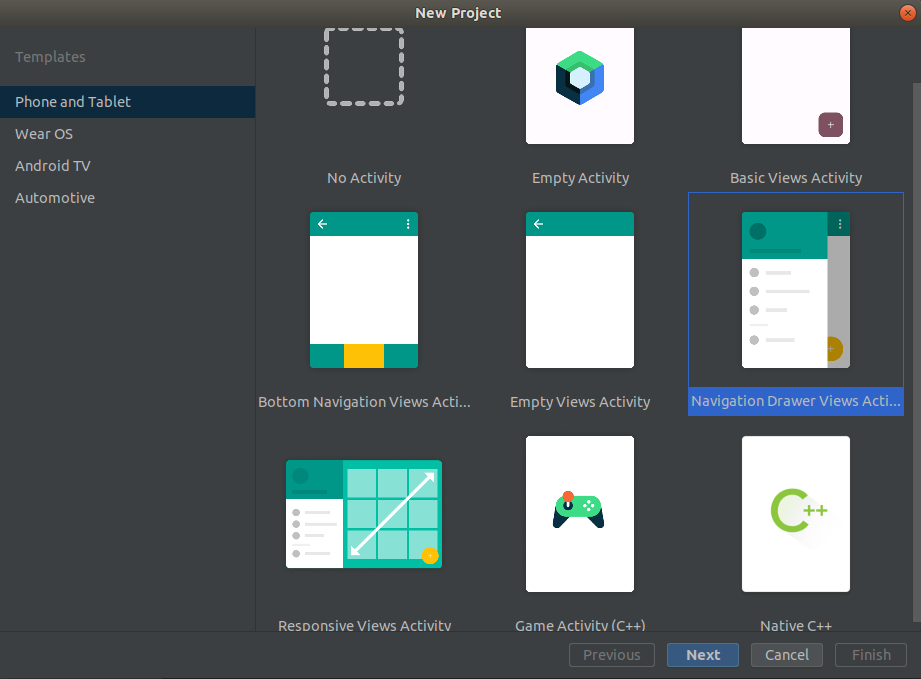Select the No Activity dashed-box template
Image resolution: width=921 pixels, height=679 pixels.
[x=364, y=66]
